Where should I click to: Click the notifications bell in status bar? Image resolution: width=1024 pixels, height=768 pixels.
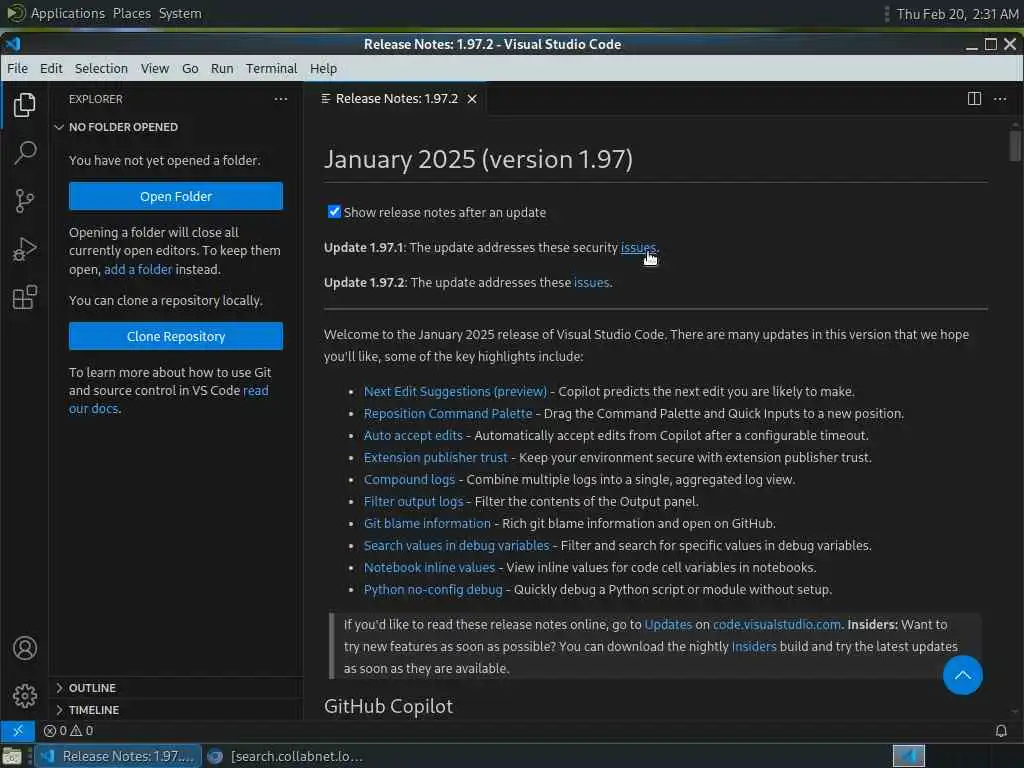tap(1001, 731)
